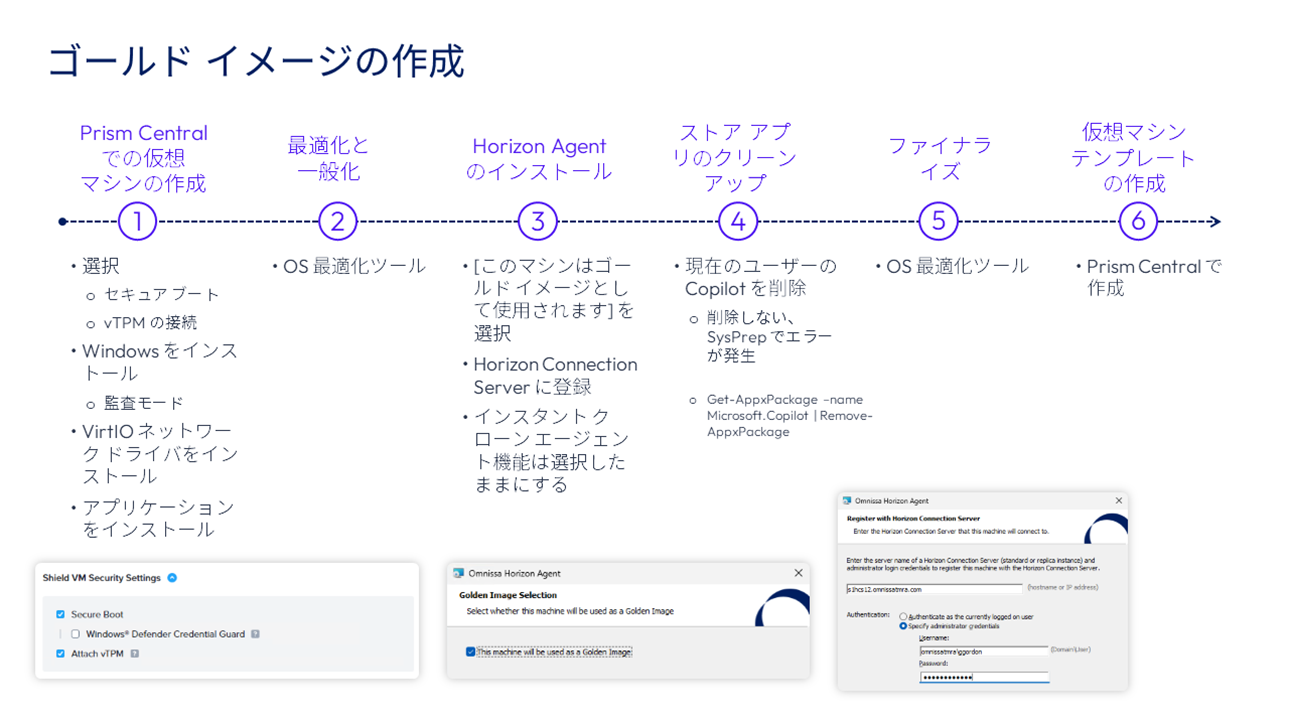Click the slide title ゴールド イメージの作成

tap(256, 61)
